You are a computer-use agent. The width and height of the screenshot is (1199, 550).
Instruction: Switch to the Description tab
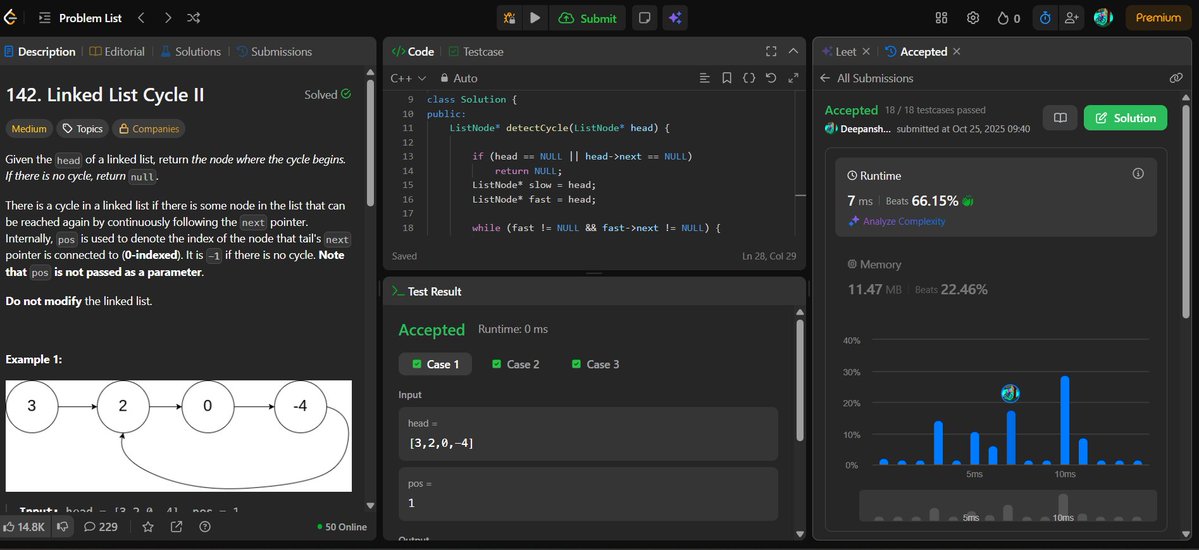click(x=40, y=52)
